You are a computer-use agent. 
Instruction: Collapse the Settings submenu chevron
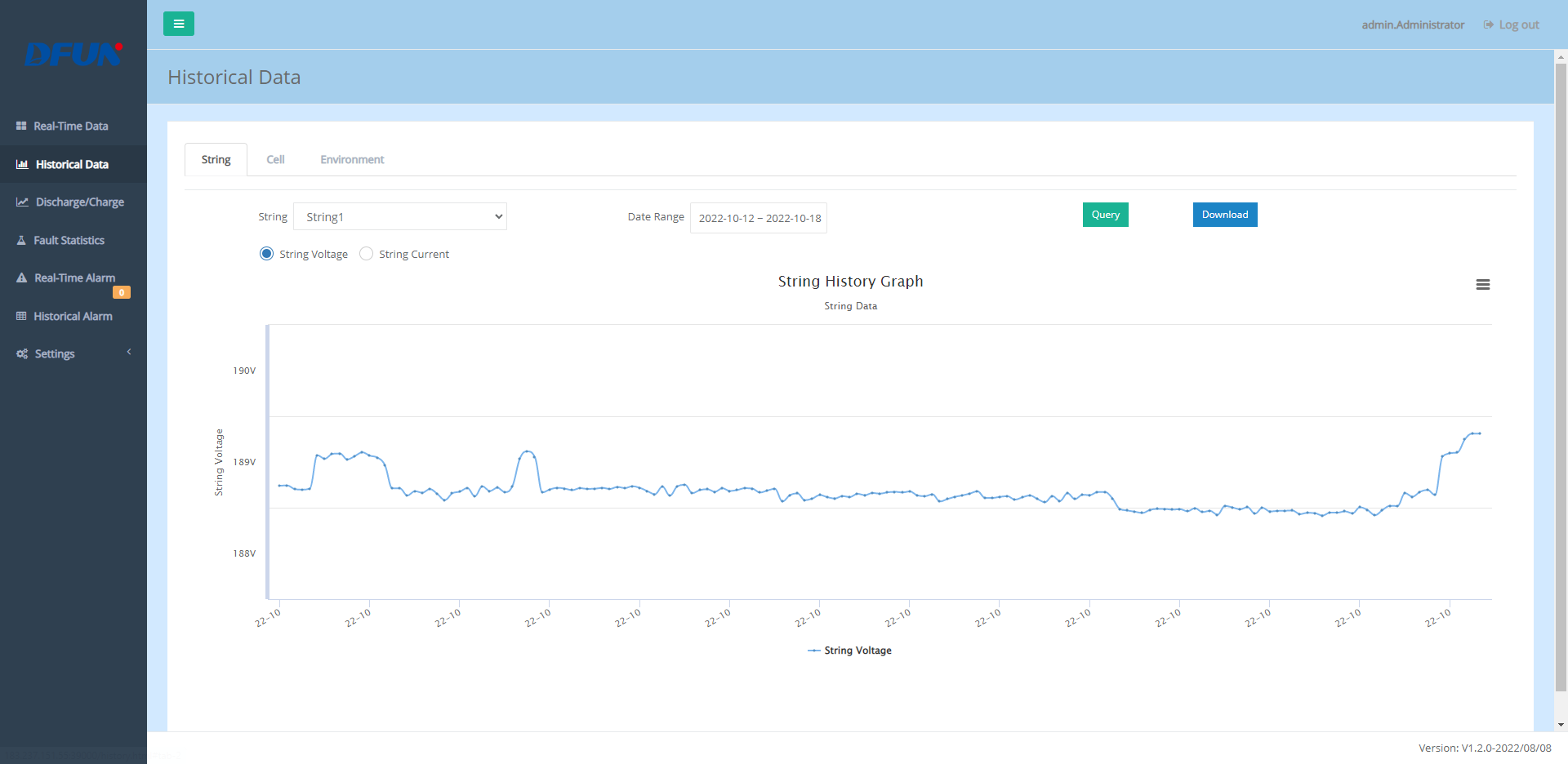click(x=128, y=352)
